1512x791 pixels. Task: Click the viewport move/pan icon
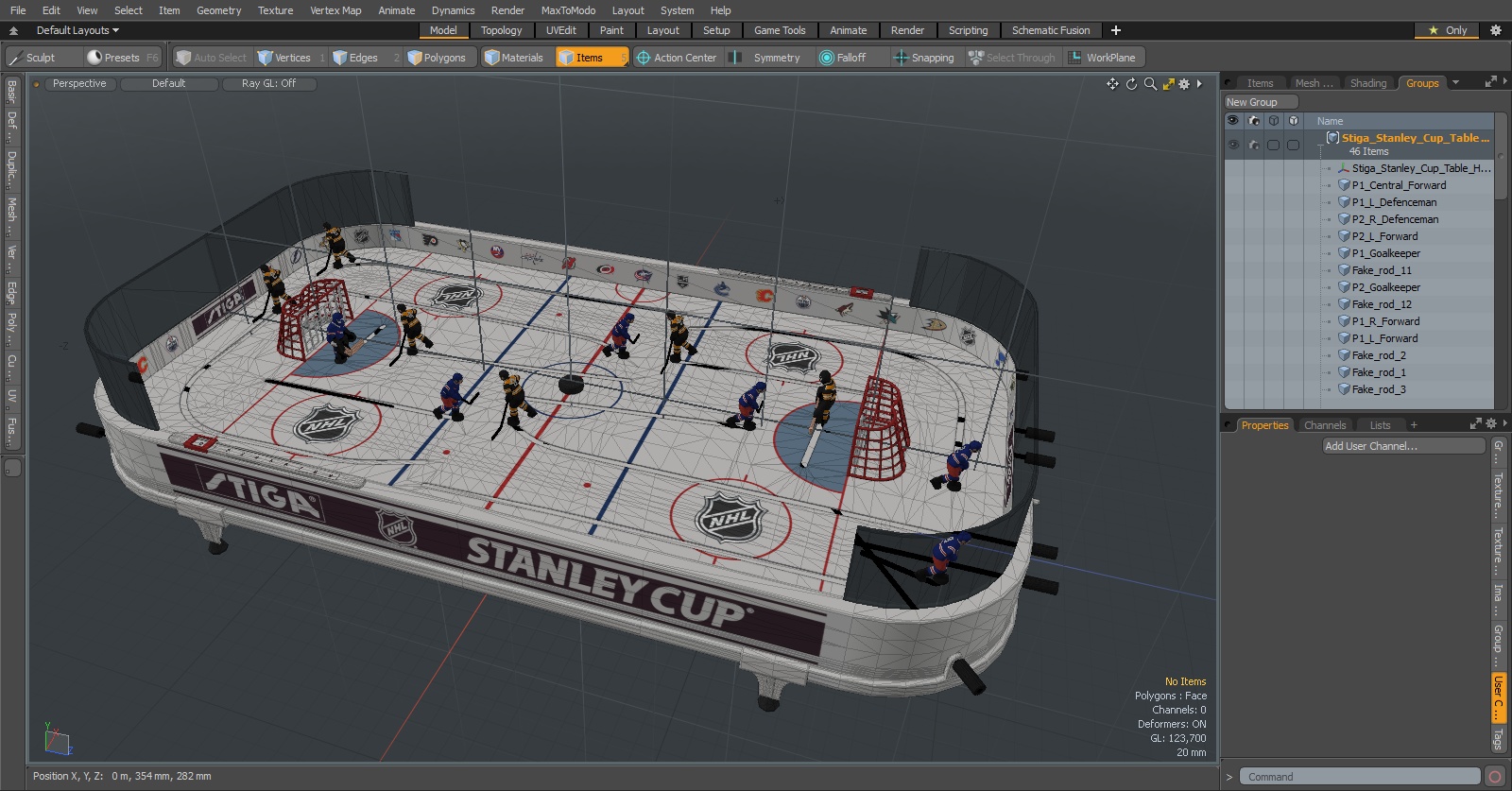(1112, 84)
